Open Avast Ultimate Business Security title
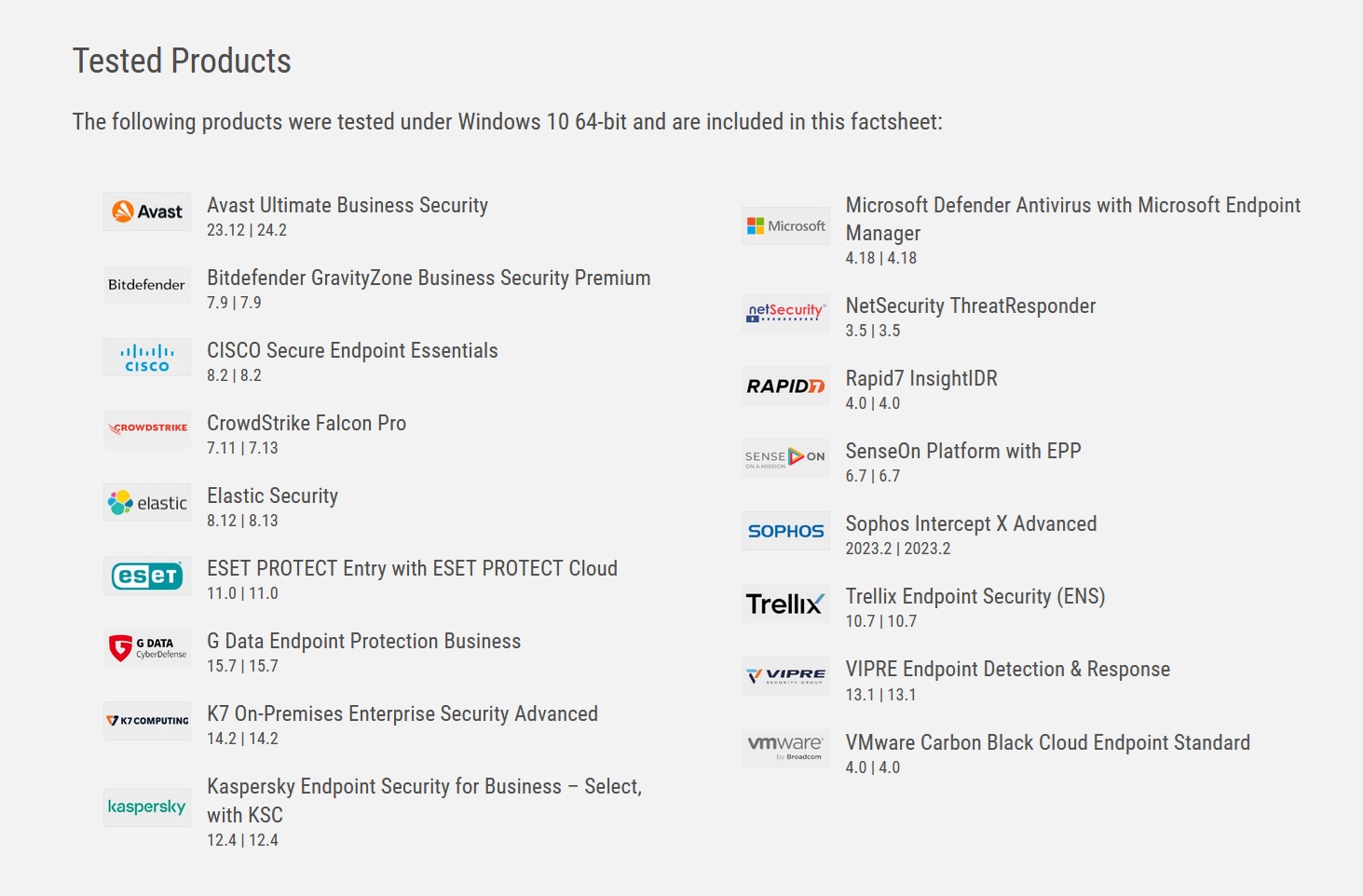Viewport: 1363px width, 896px height. pyautogui.click(x=348, y=205)
